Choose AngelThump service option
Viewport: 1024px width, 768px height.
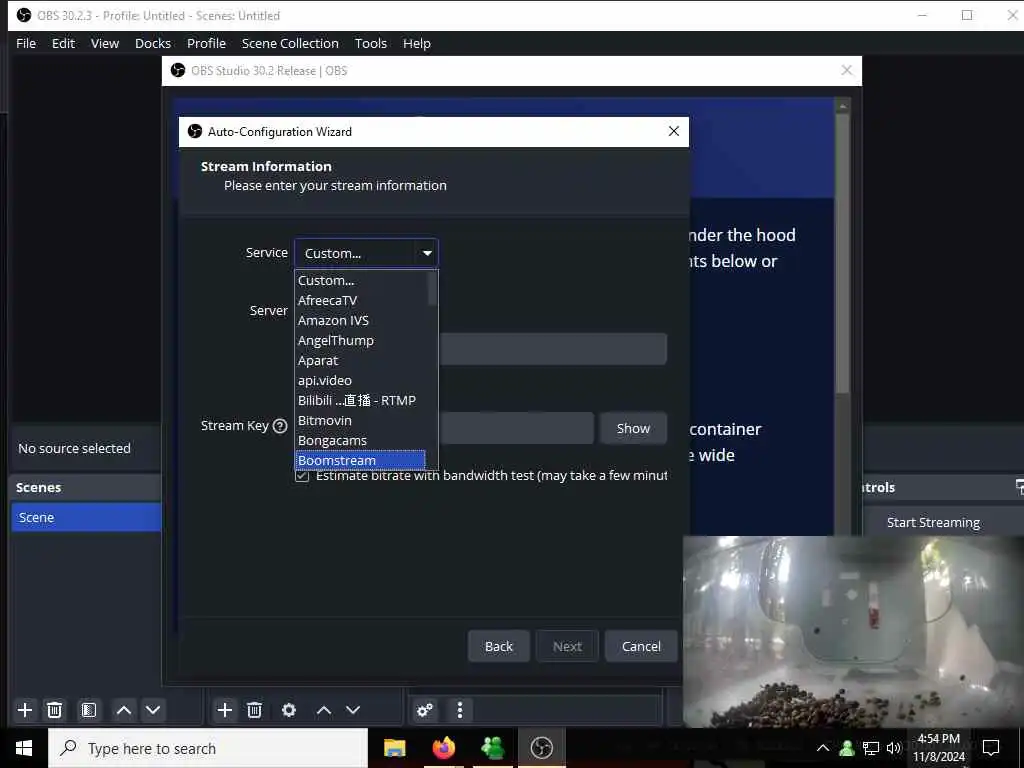tap(360, 340)
